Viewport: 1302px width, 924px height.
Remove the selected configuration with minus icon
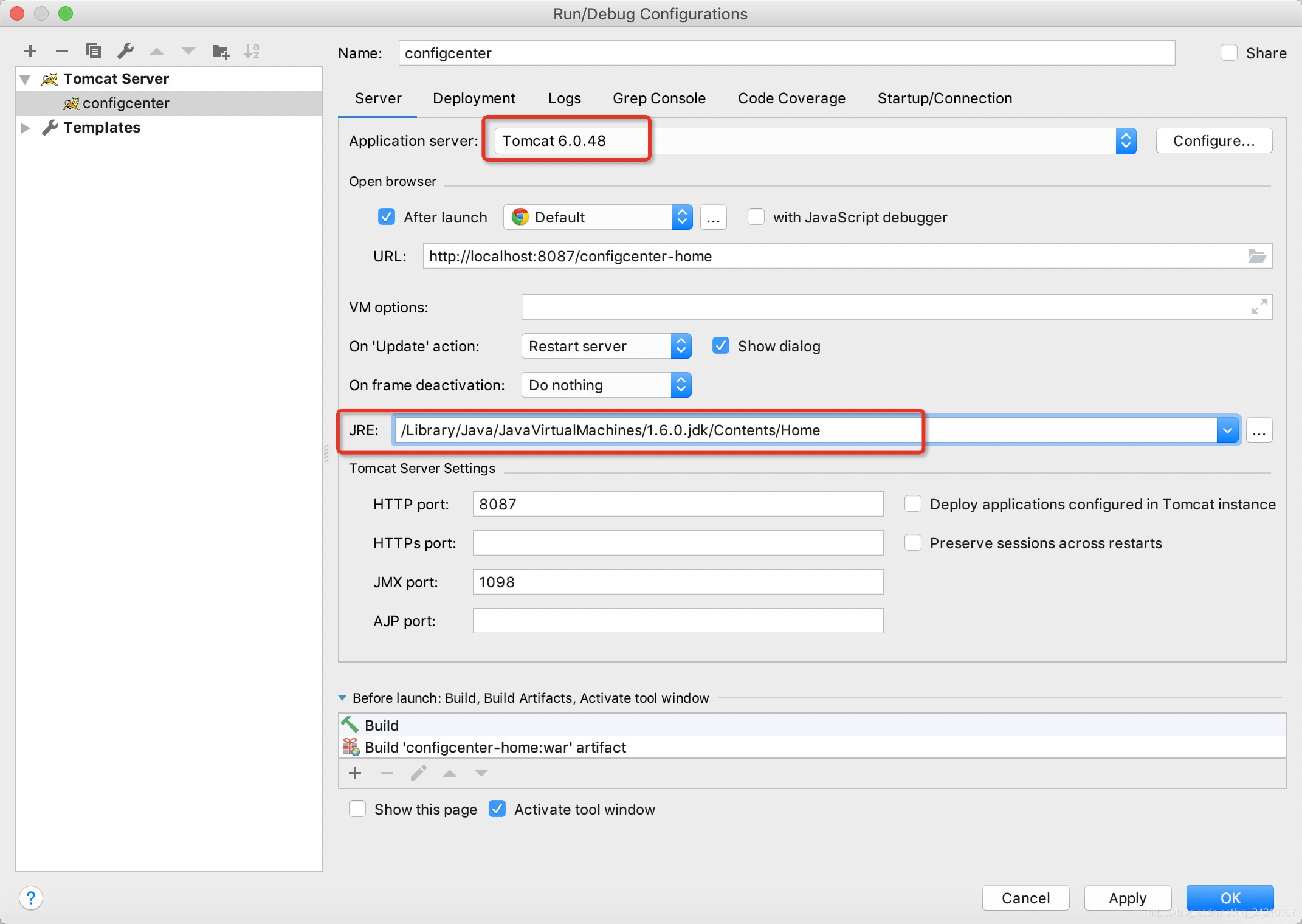tap(61, 51)
